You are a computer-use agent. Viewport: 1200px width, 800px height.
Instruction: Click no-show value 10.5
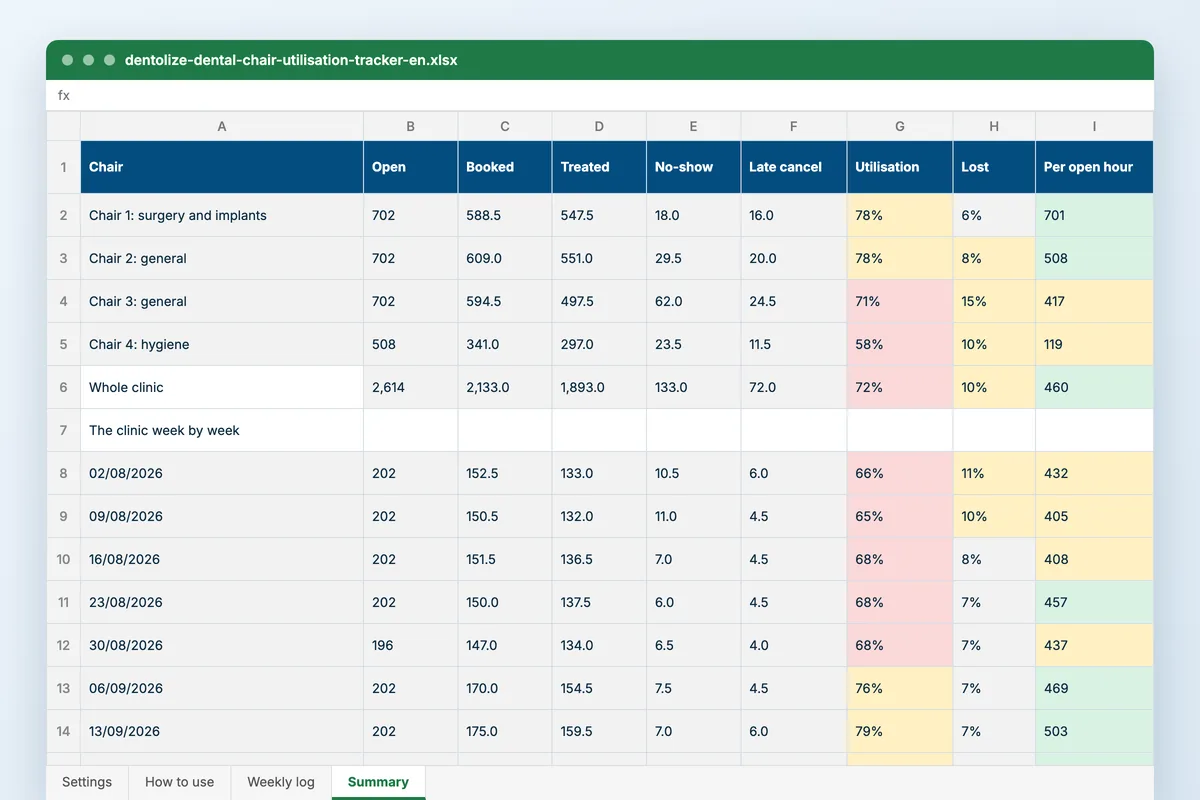point(694,473)
